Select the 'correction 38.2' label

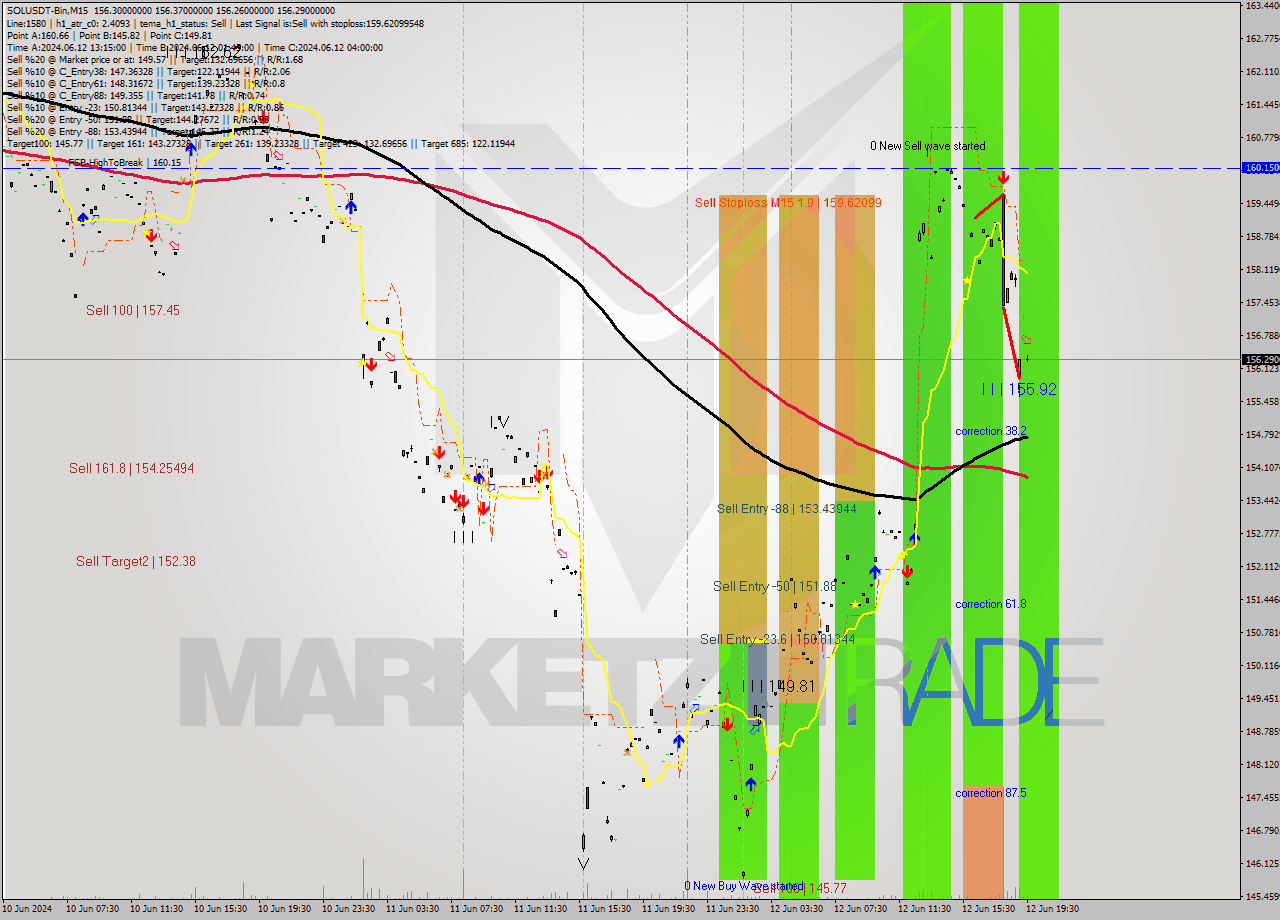pyautogui.click(x=990, y=431)
